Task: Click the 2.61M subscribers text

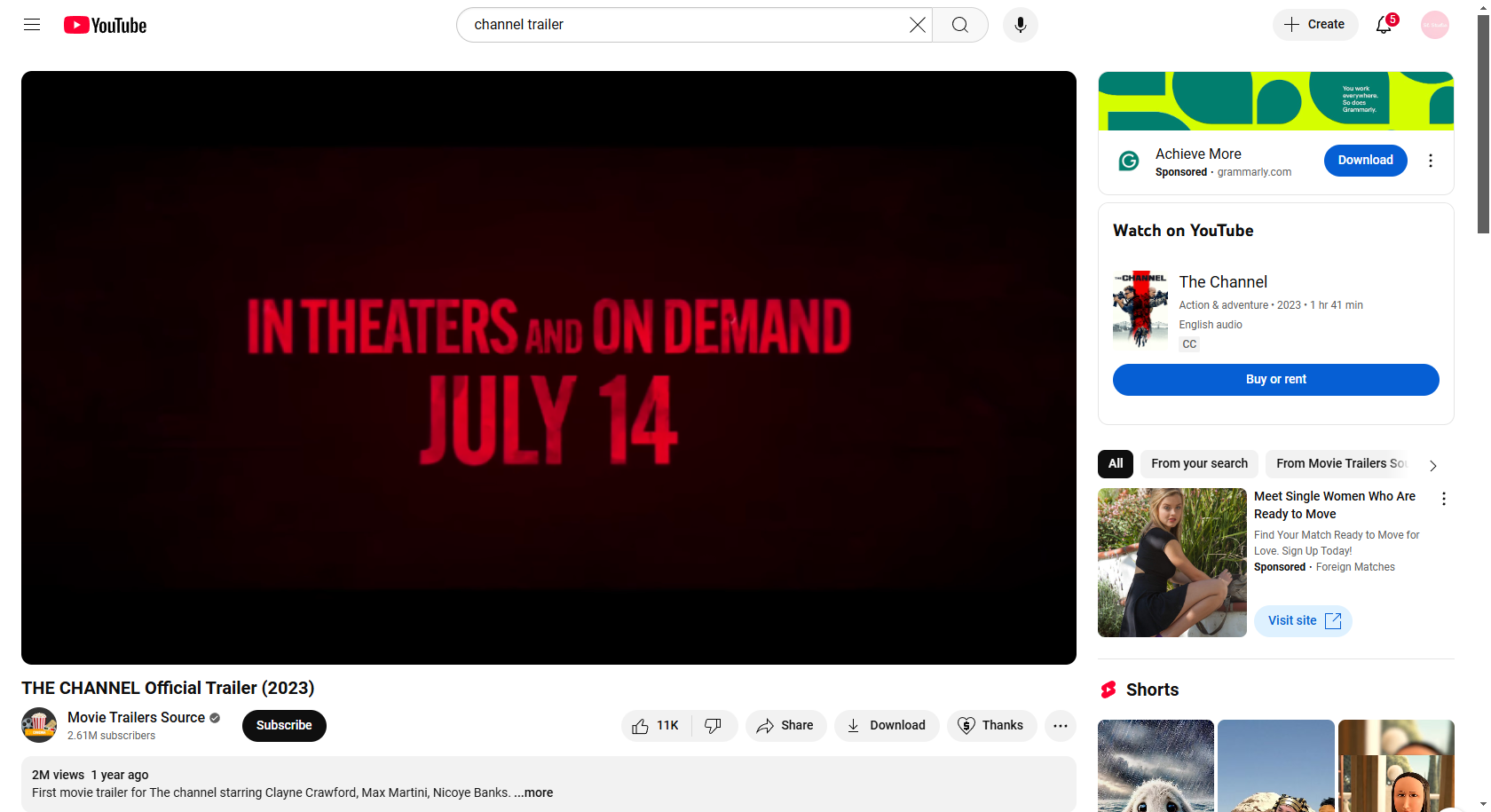Action: click(x=111, y=736)
